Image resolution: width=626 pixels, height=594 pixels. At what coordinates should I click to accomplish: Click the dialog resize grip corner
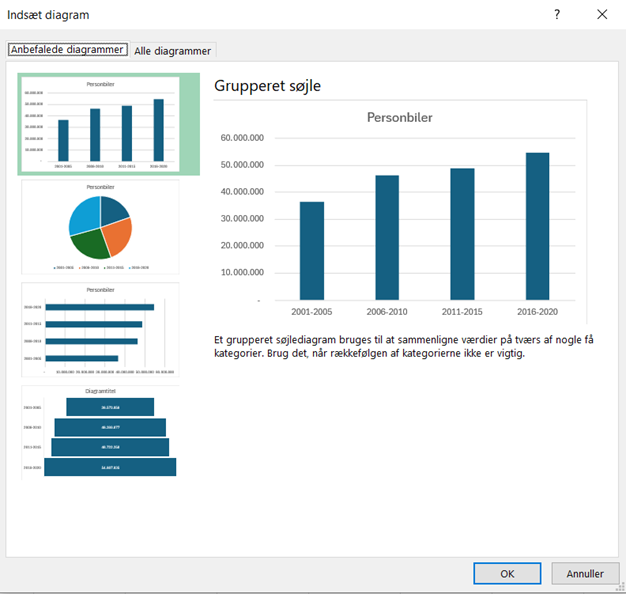click(x=620, y=588)
